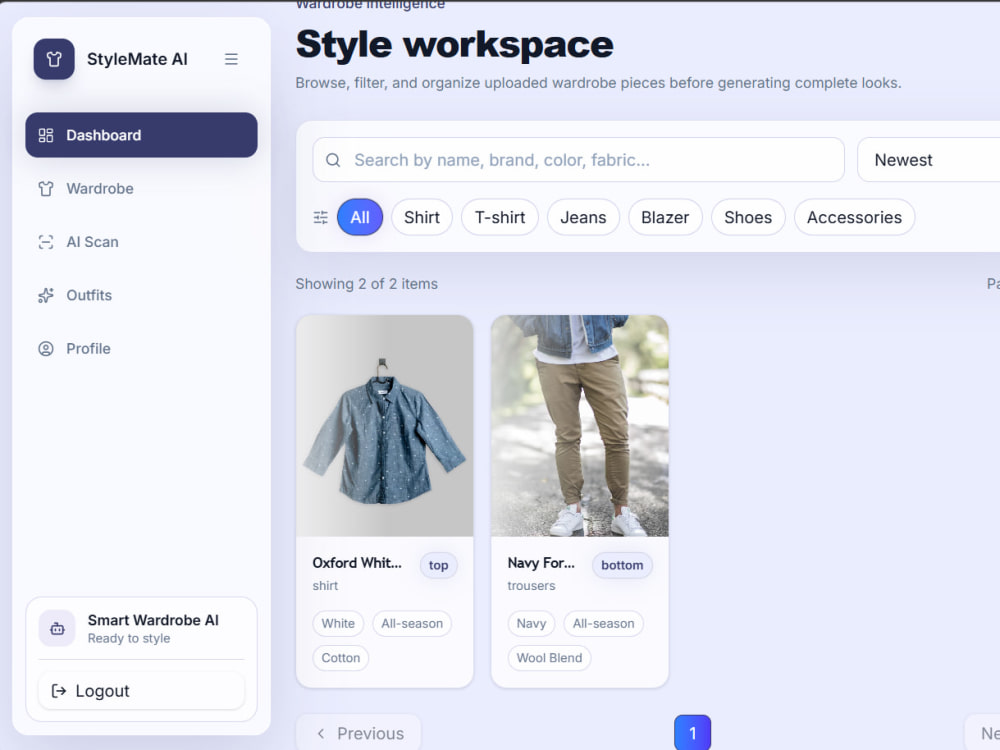Filter items by Jeans

point(584,217)
